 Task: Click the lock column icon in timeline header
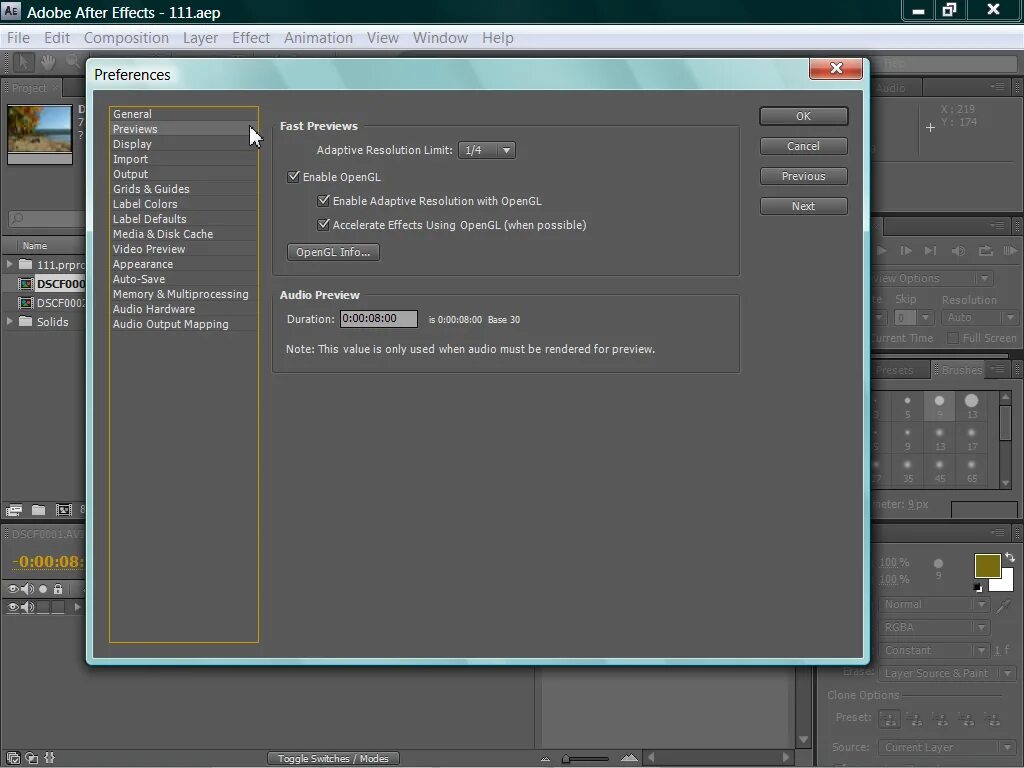coord(58,588)
